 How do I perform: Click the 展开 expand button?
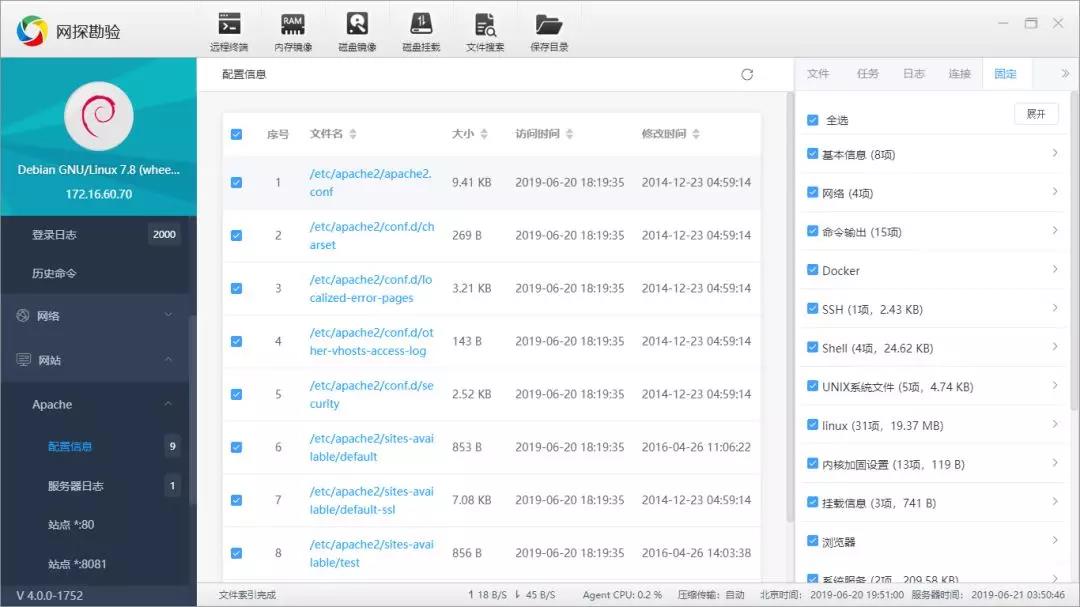[x=1036, y=113]
